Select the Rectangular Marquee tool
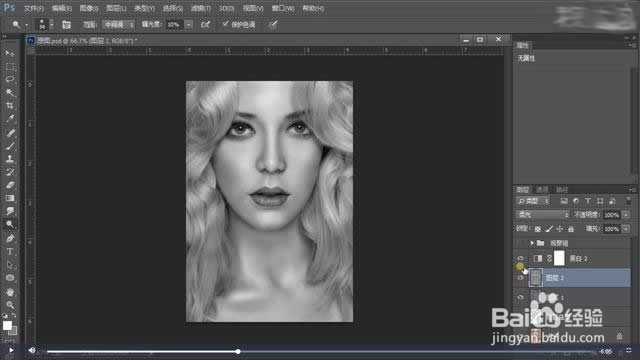Viewport: 640px width, 360px height. tap(10, 67)
